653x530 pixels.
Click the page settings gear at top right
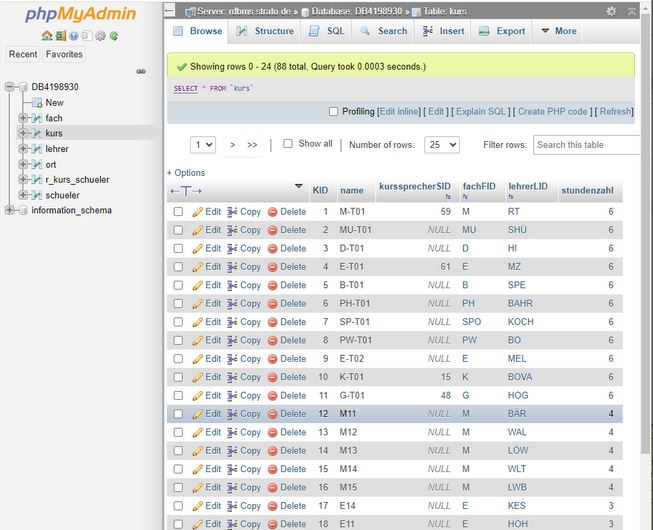point(611,11)
